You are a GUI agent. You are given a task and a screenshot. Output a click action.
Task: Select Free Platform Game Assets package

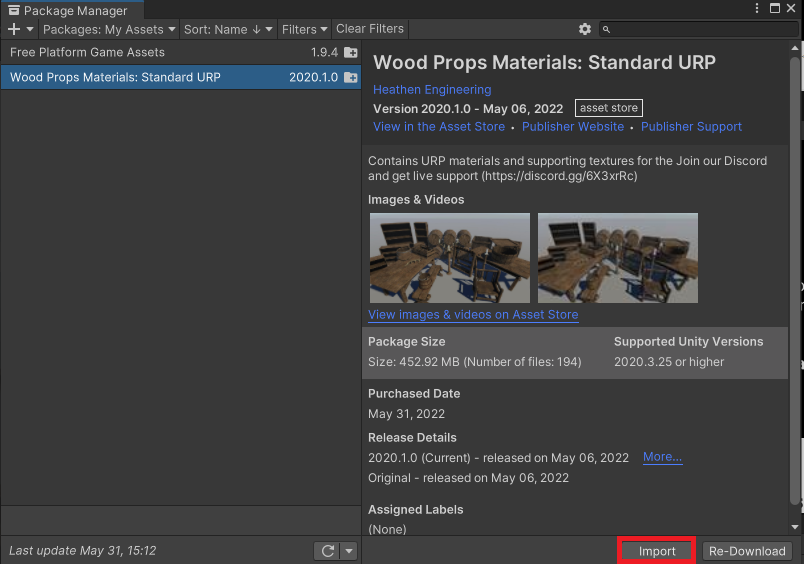pyautogui.click(x=180, y=52)
